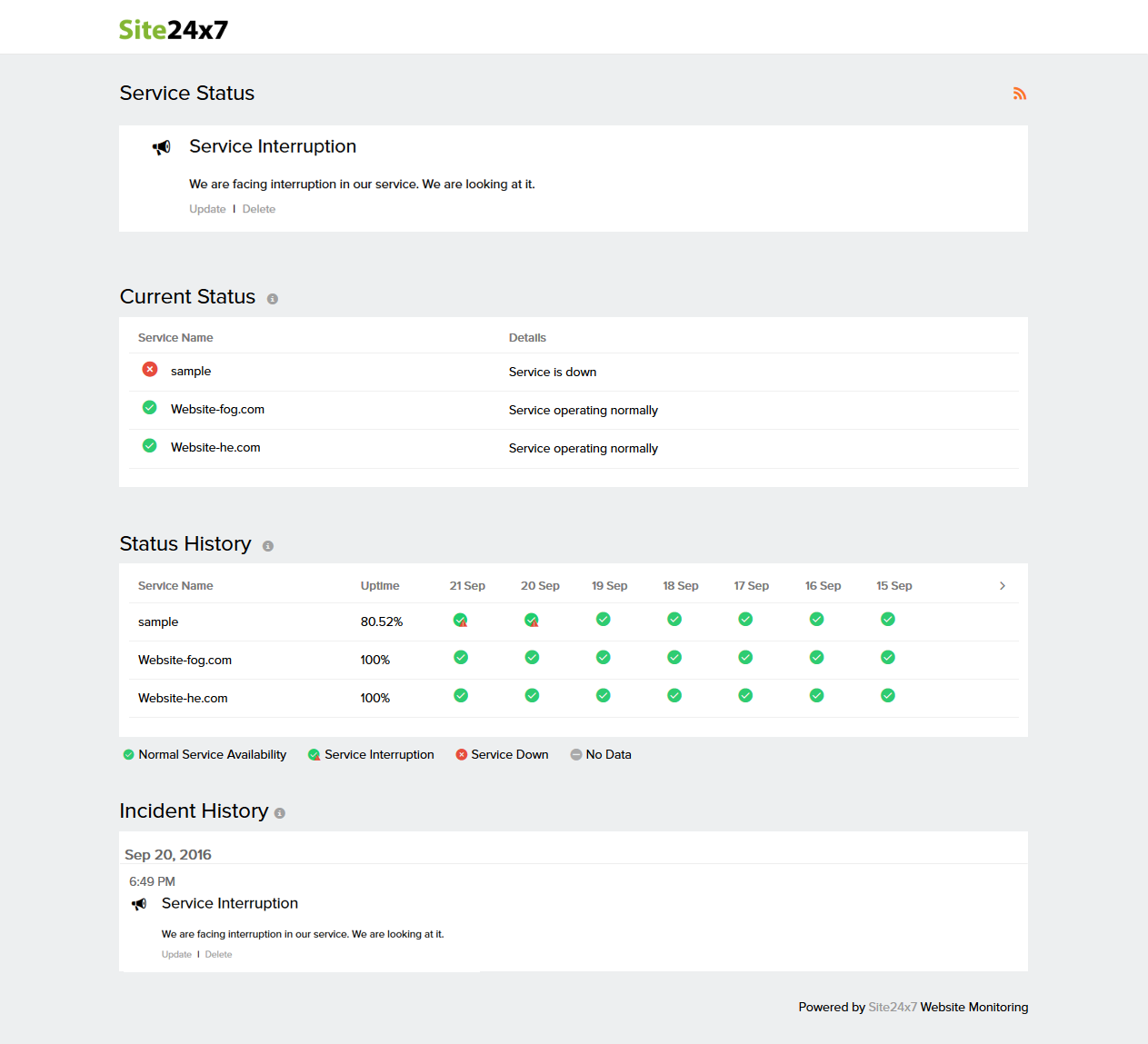
Task: Click megaphone icon in top announcement
Action: (162, 147)
